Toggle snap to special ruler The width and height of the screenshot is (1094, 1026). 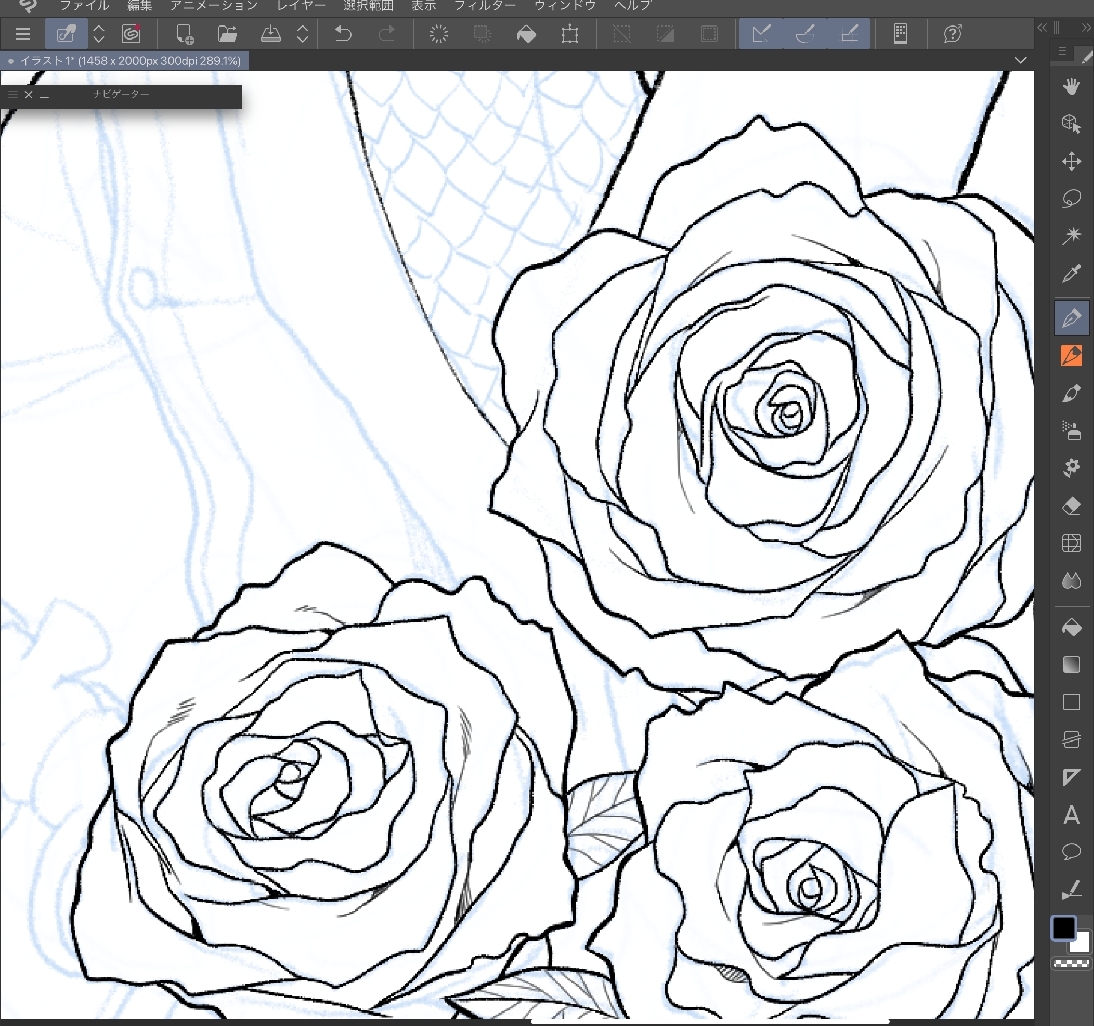pos(805,34)
